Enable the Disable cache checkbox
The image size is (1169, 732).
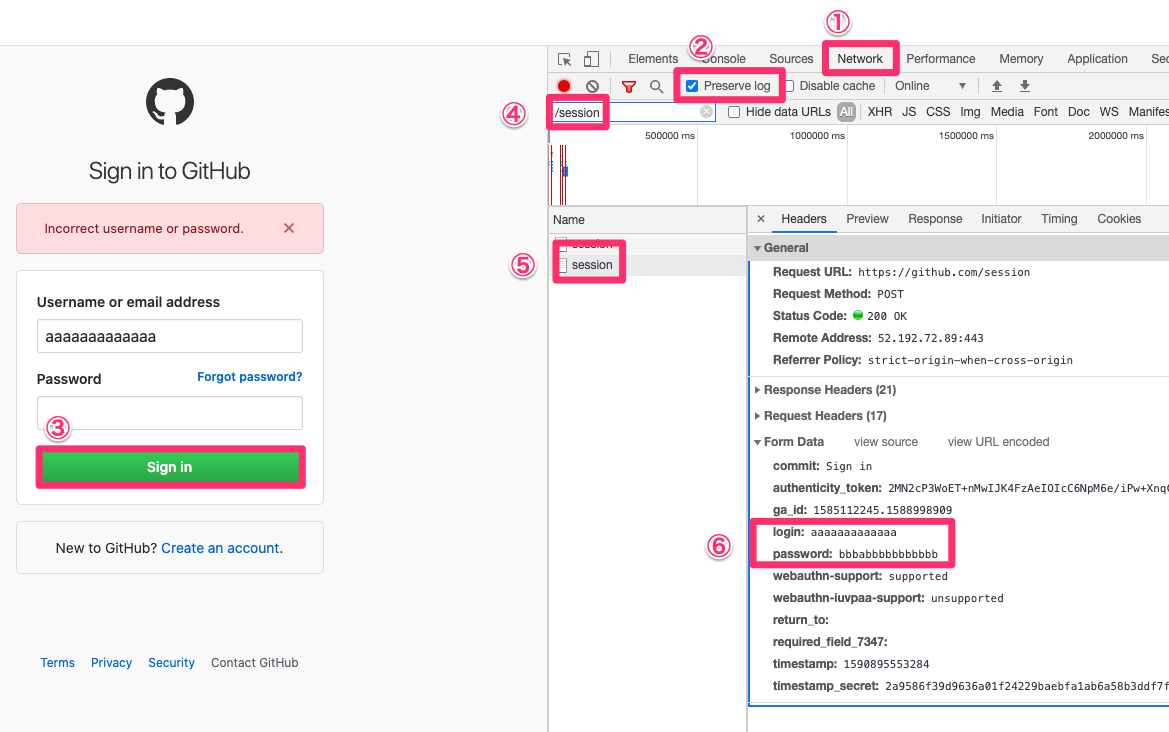tap(790, 86)
